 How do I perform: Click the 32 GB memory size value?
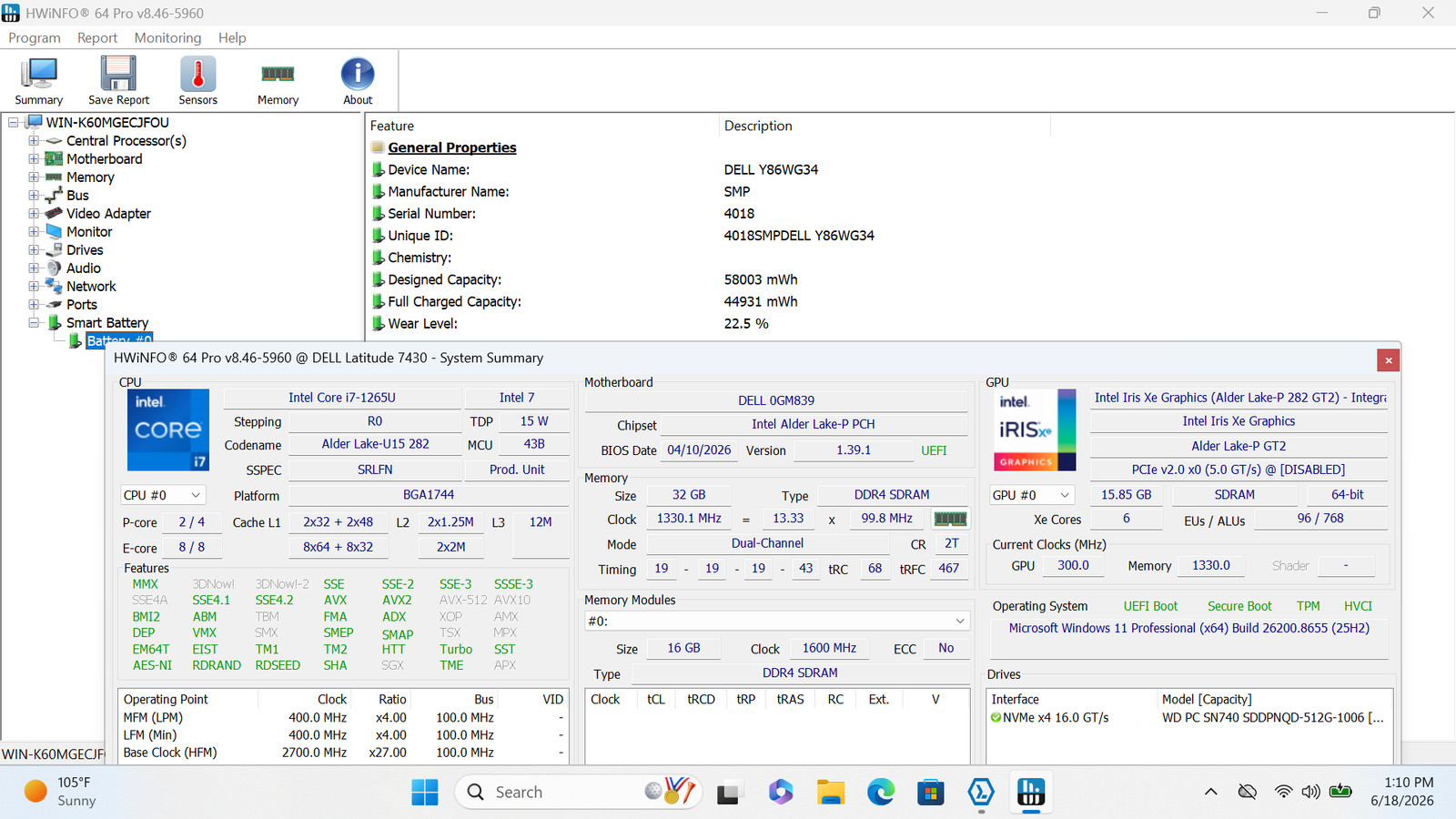pyautogui.click(x=689, y=495)
